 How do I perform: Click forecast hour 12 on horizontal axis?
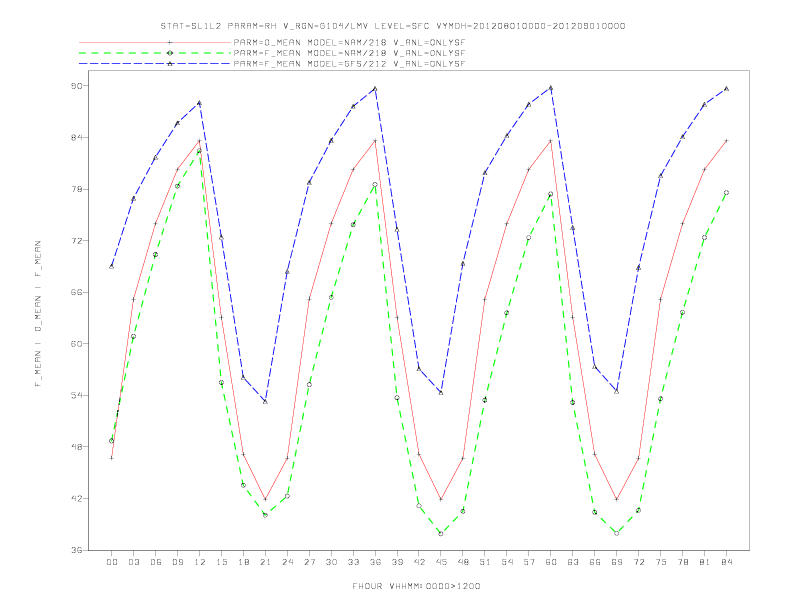pyautogui.click(x=200, y=562)
